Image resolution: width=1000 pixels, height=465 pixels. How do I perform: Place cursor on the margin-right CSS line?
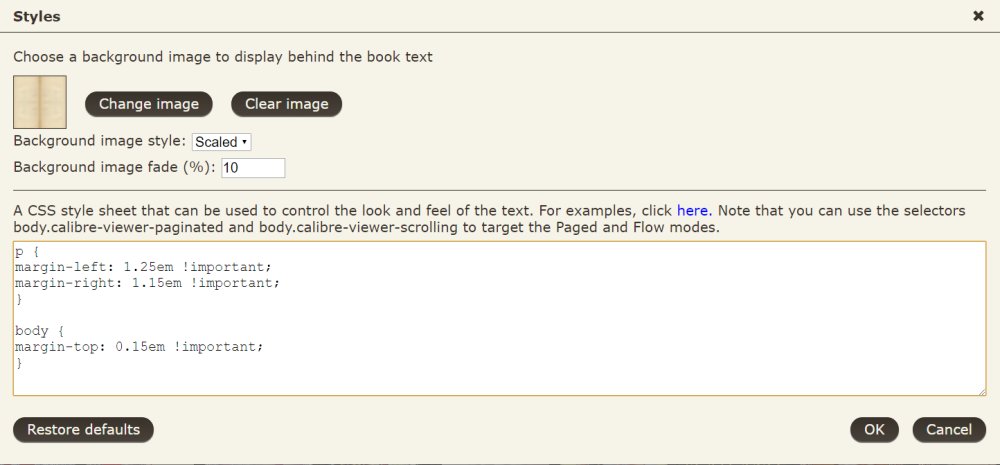coord(147,283)
